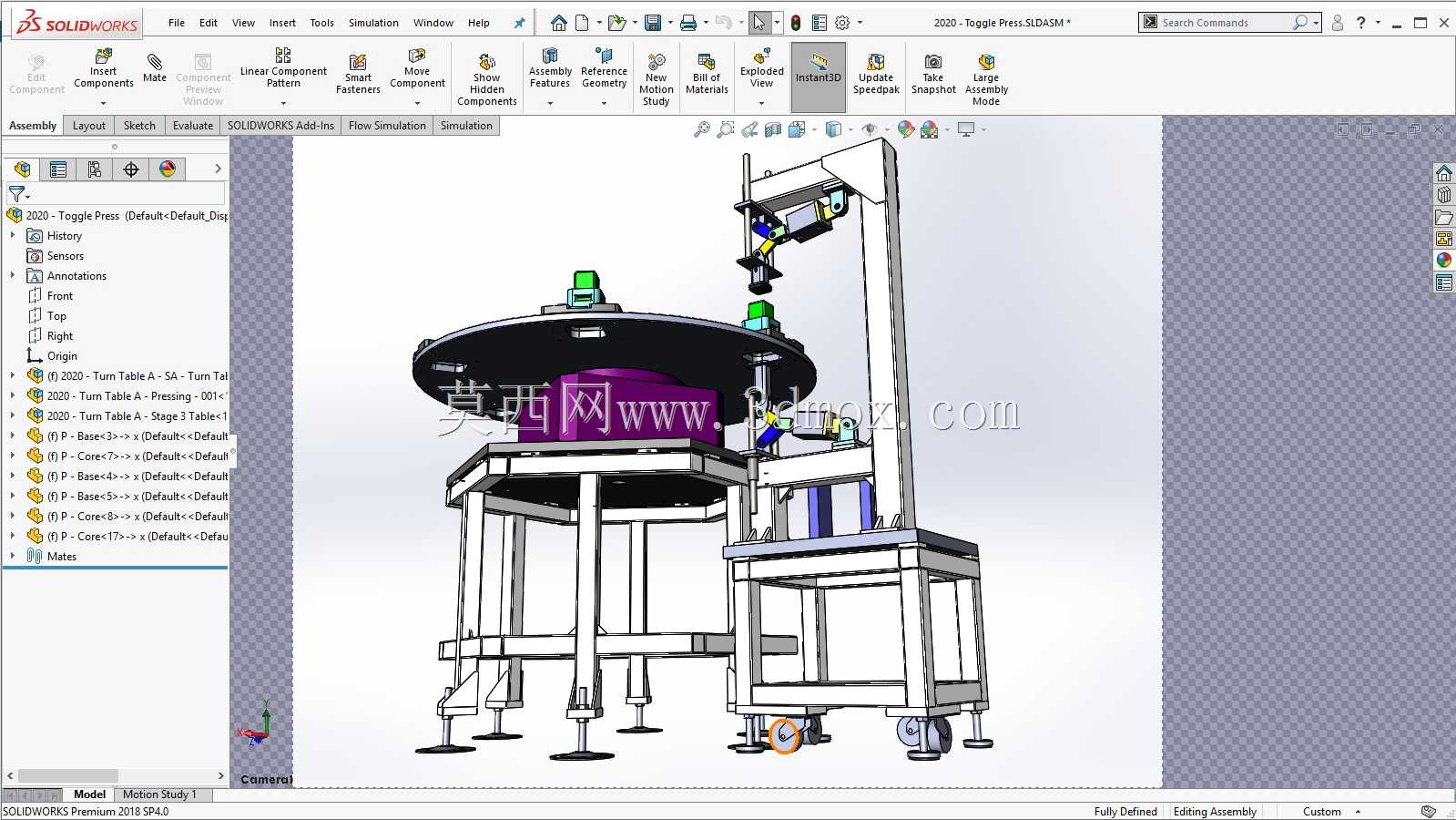Open the DimXpertManager crosshair tab

[131, 169]
